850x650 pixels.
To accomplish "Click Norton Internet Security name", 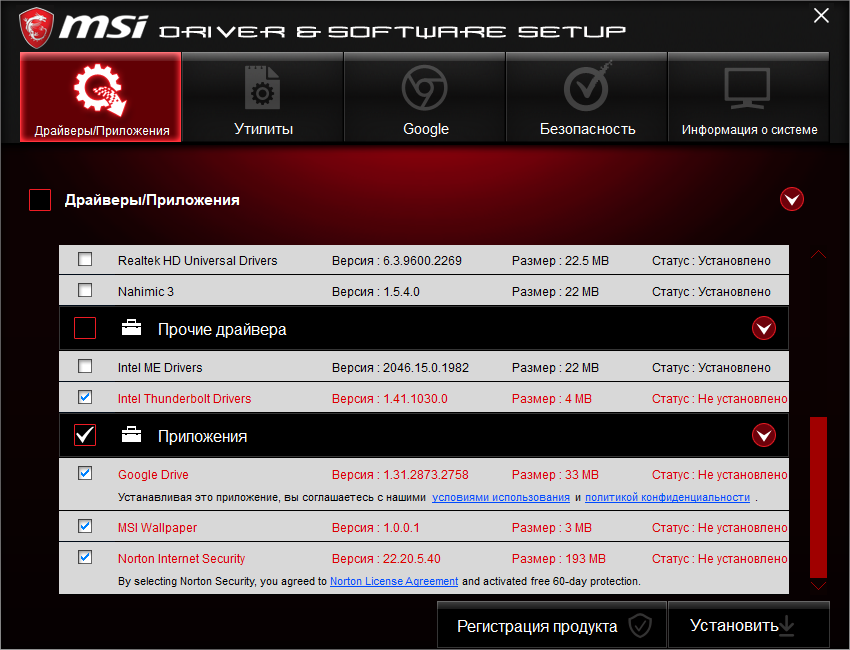I will [181, 558].
